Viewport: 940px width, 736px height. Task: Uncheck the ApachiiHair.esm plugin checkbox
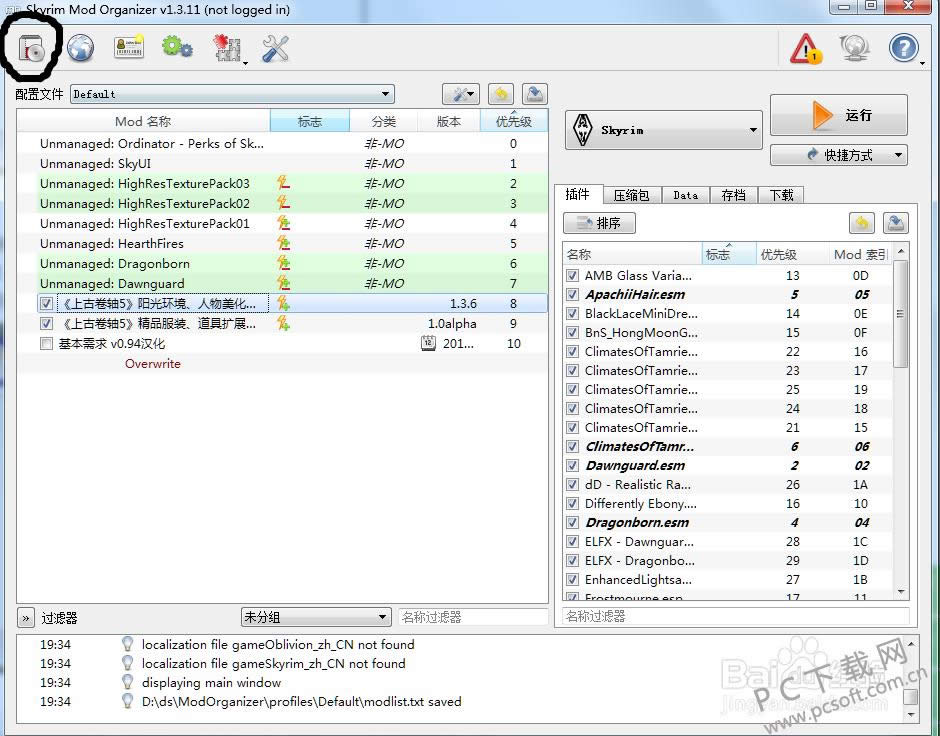573,295
